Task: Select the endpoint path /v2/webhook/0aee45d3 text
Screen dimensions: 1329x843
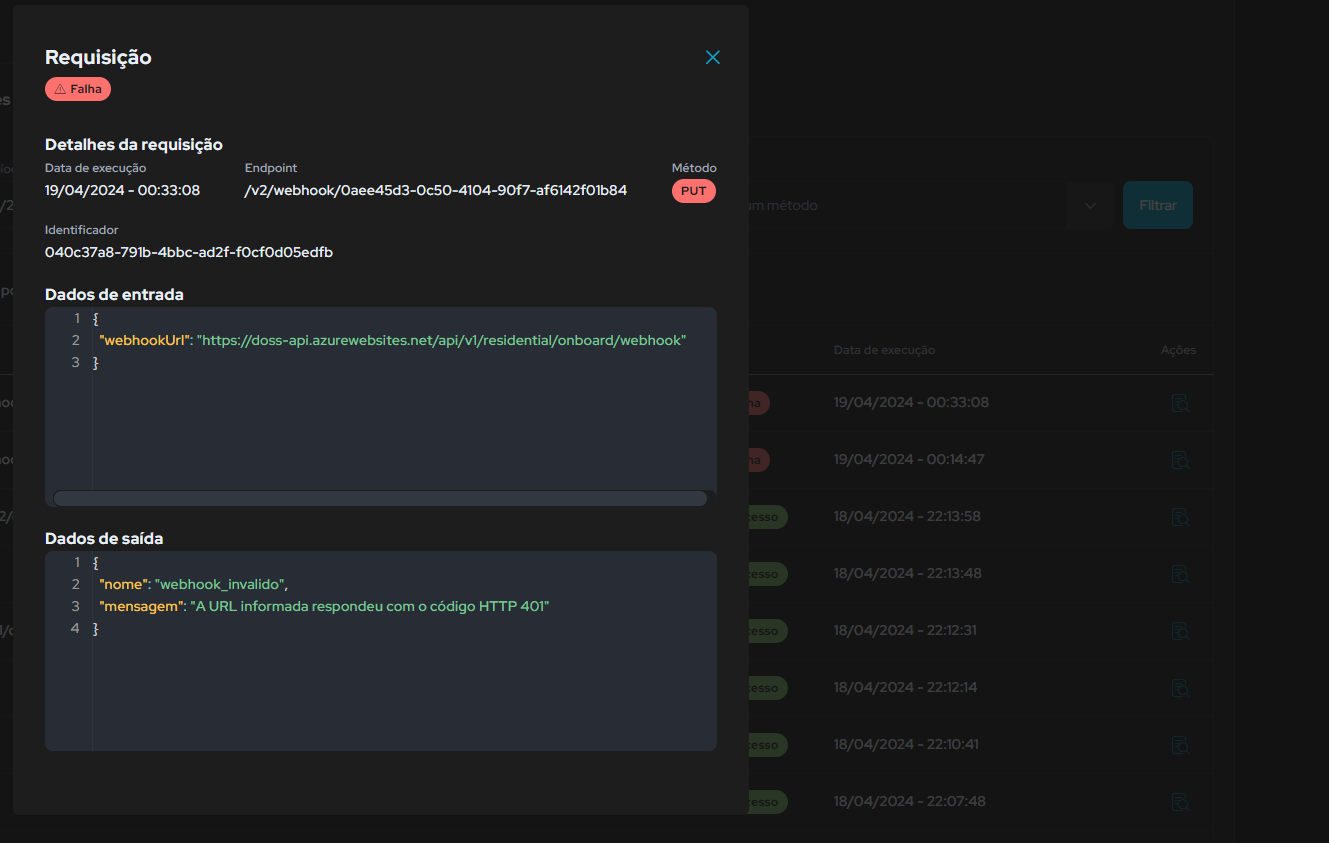Action: pos(436,190)
